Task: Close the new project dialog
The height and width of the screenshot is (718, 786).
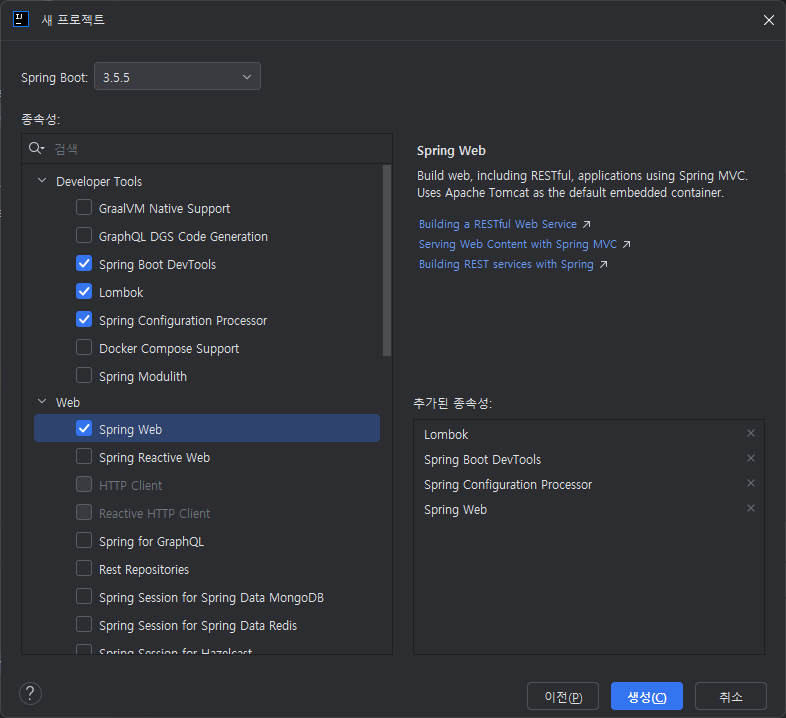Action: (768, 20)
